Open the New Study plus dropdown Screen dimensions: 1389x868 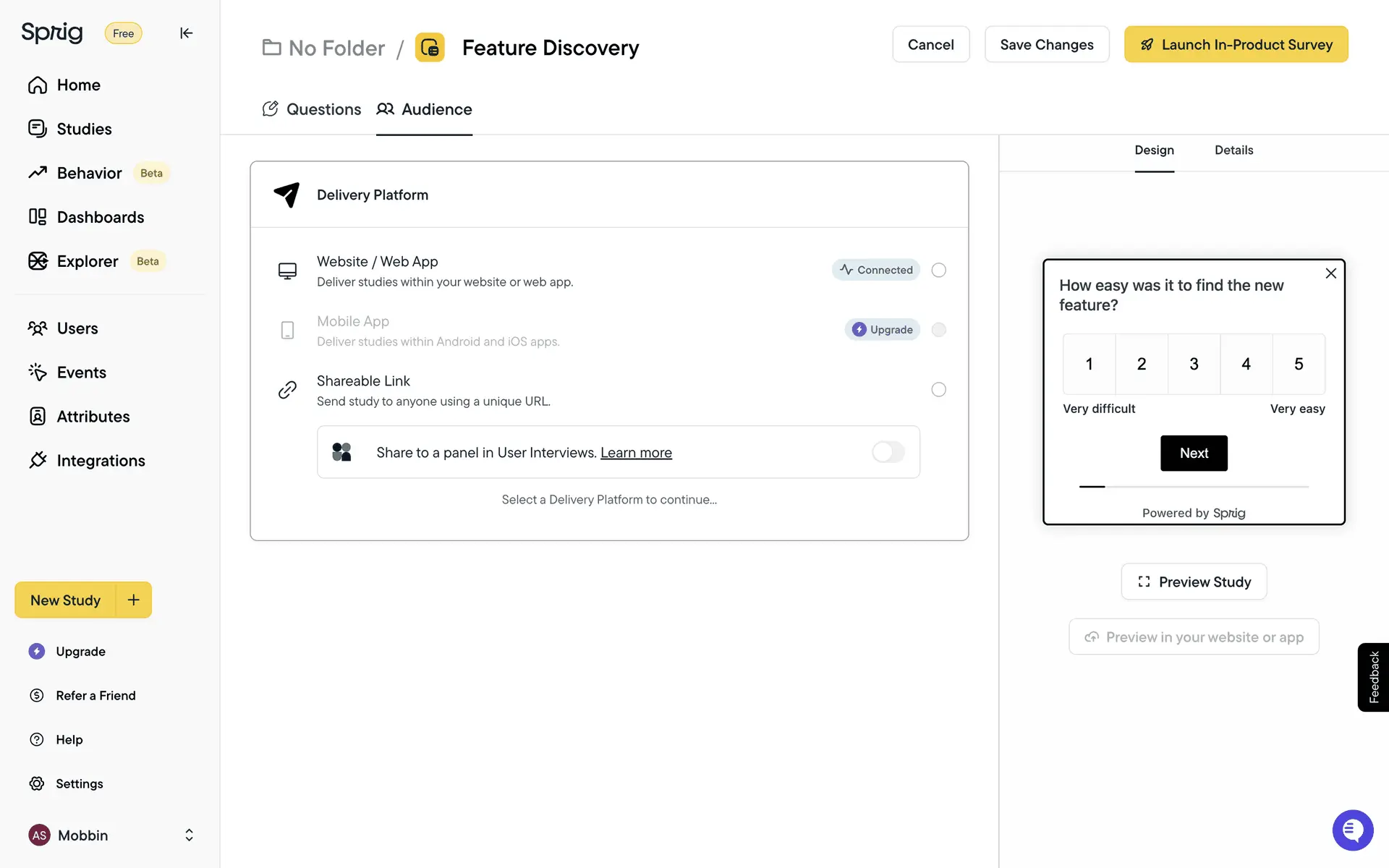[x=134, y=600]
